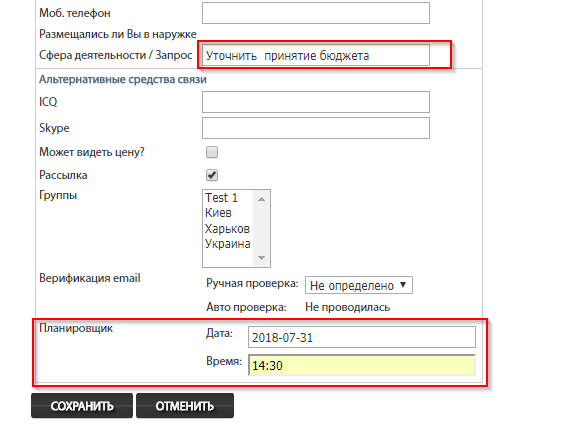
Task: Click the Моб. телефон input field
Action: [x=316, y=13]
